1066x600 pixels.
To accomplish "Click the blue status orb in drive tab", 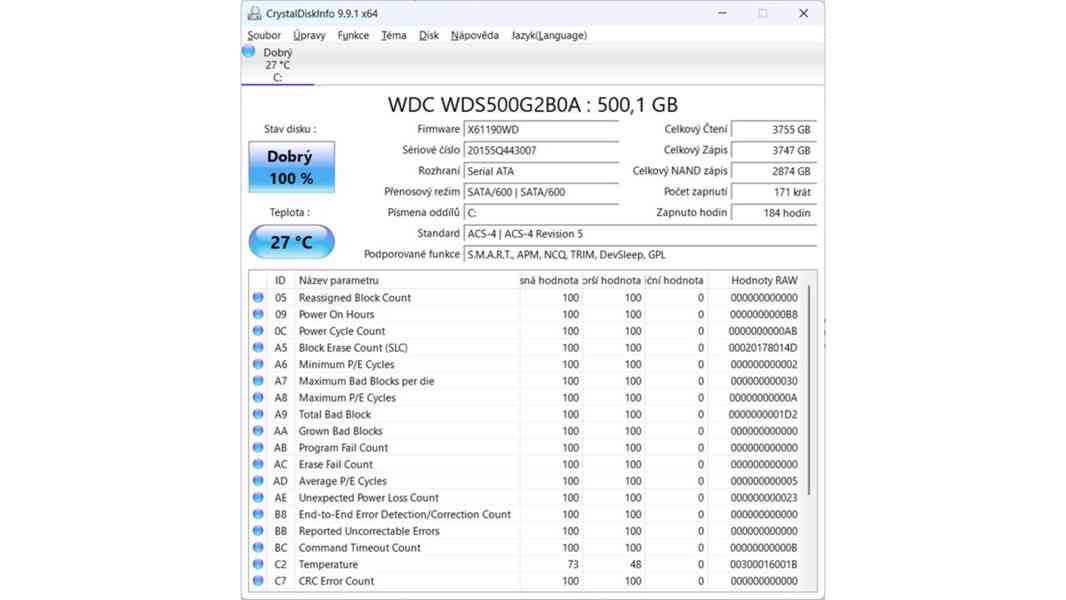I will (249, 51).
